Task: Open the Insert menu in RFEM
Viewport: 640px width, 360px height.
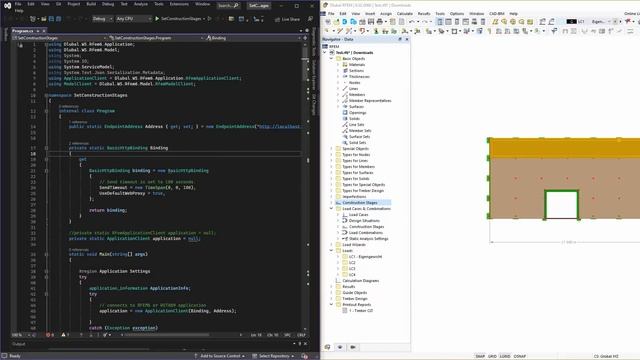Action: coord(370,13)
